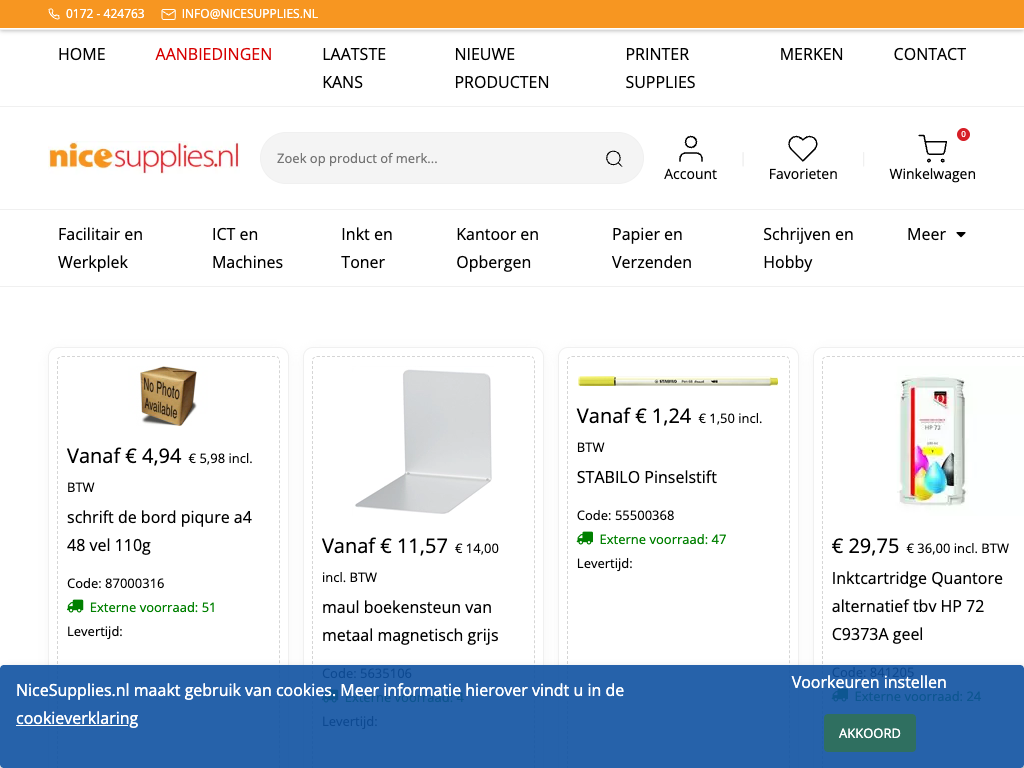Open Favorieten heart icon
The image size is (1024, 768).
[802, 149]
